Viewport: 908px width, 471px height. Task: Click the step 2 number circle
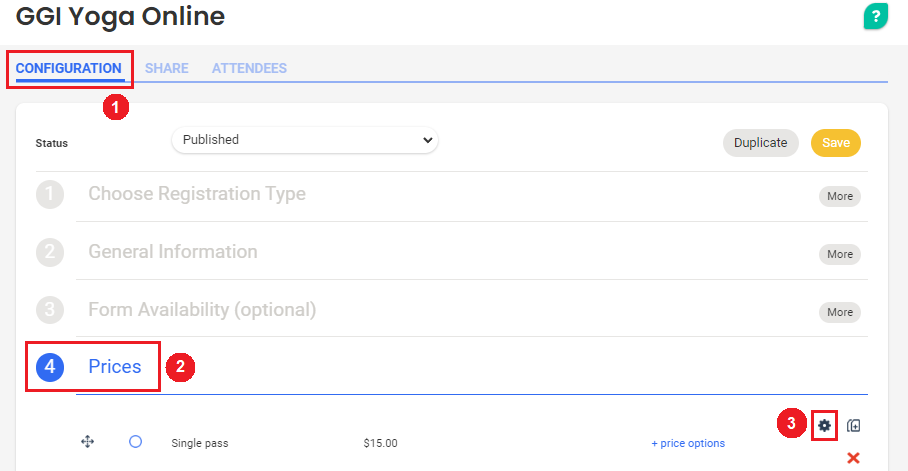(x=50, y=253)
